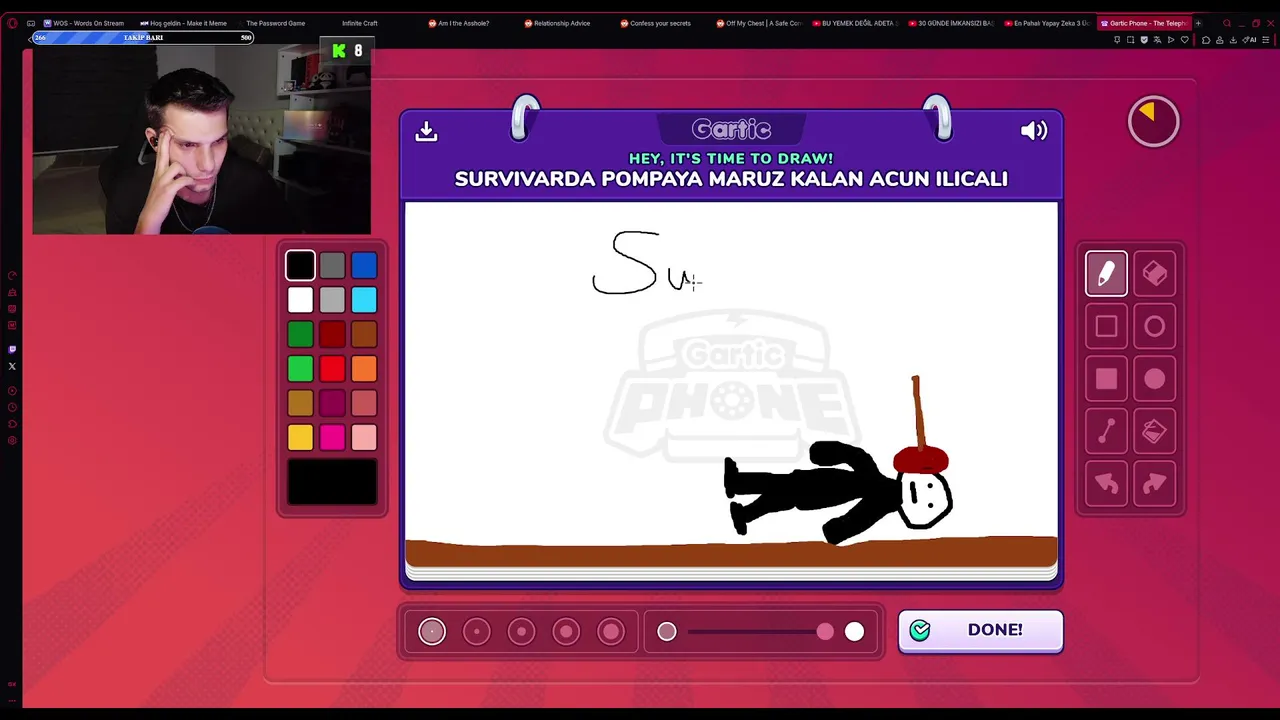Pick the bright green color swatch
The image size is (1280, 720).
click(300, 369)
